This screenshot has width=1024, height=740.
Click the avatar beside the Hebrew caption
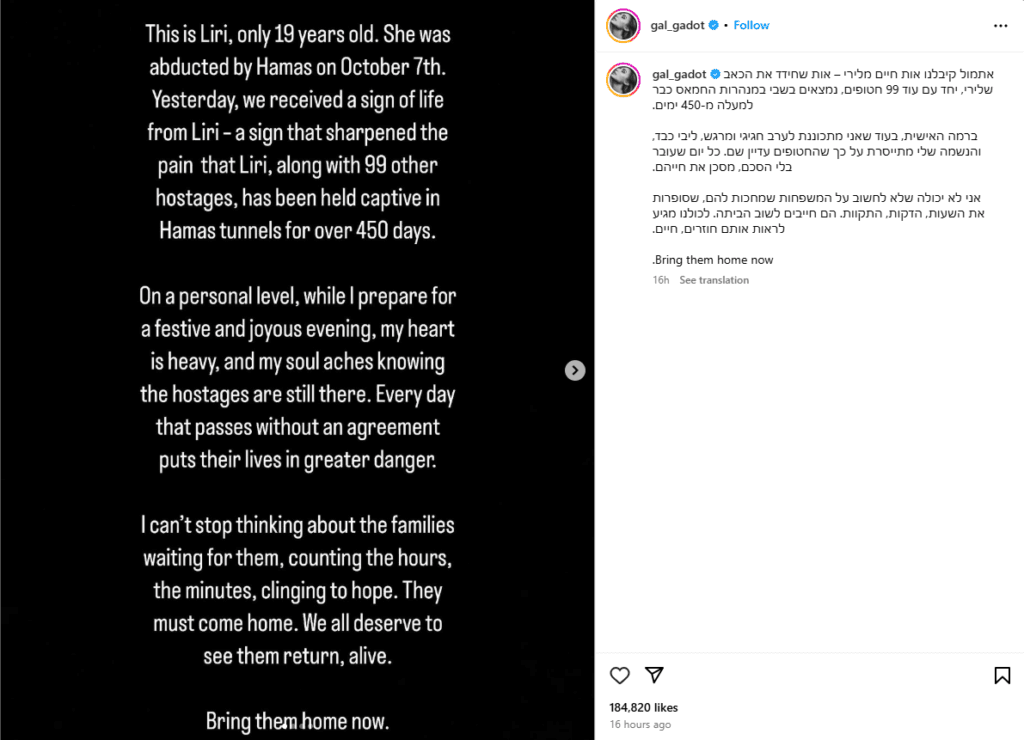click(624, 78)
